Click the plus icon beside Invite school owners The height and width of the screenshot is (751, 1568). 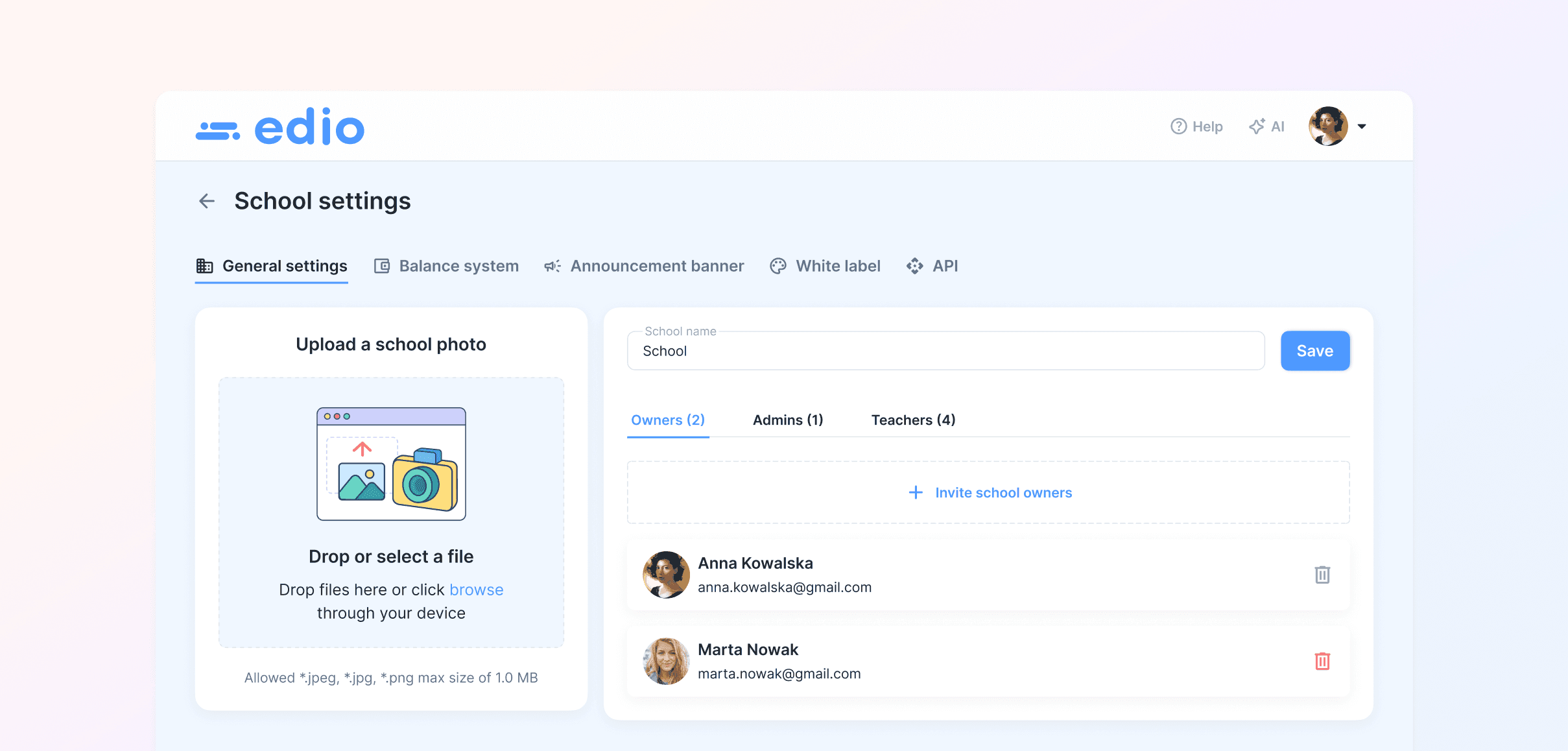[915, 492]
